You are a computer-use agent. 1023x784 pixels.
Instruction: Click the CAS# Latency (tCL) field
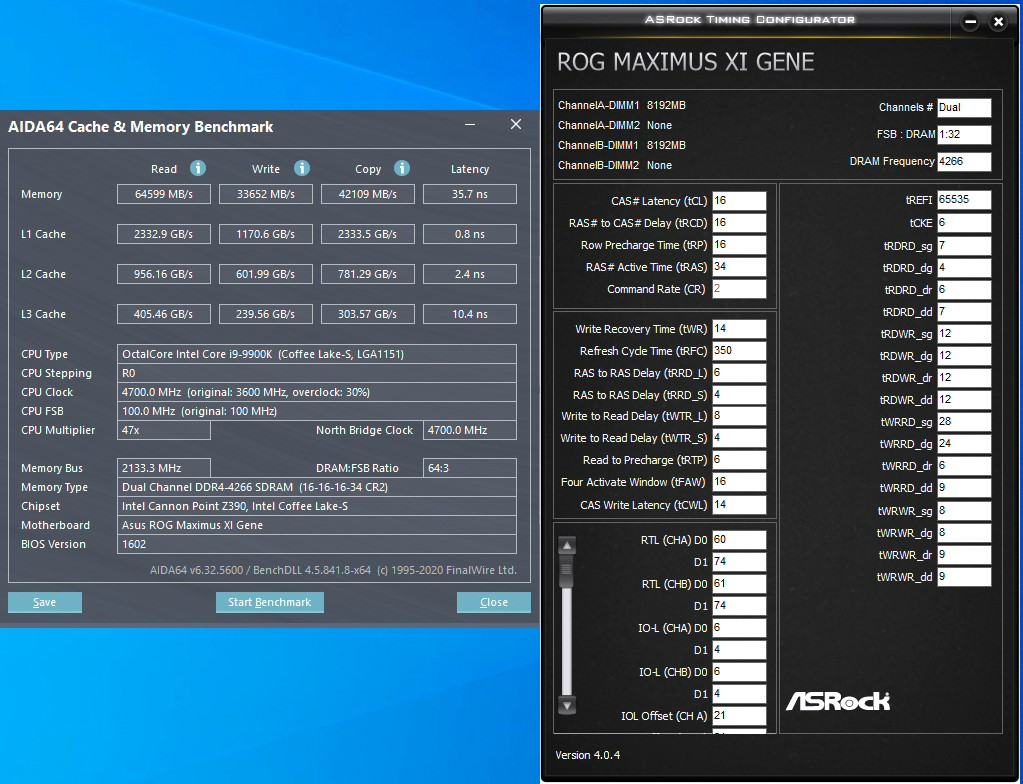739,201
